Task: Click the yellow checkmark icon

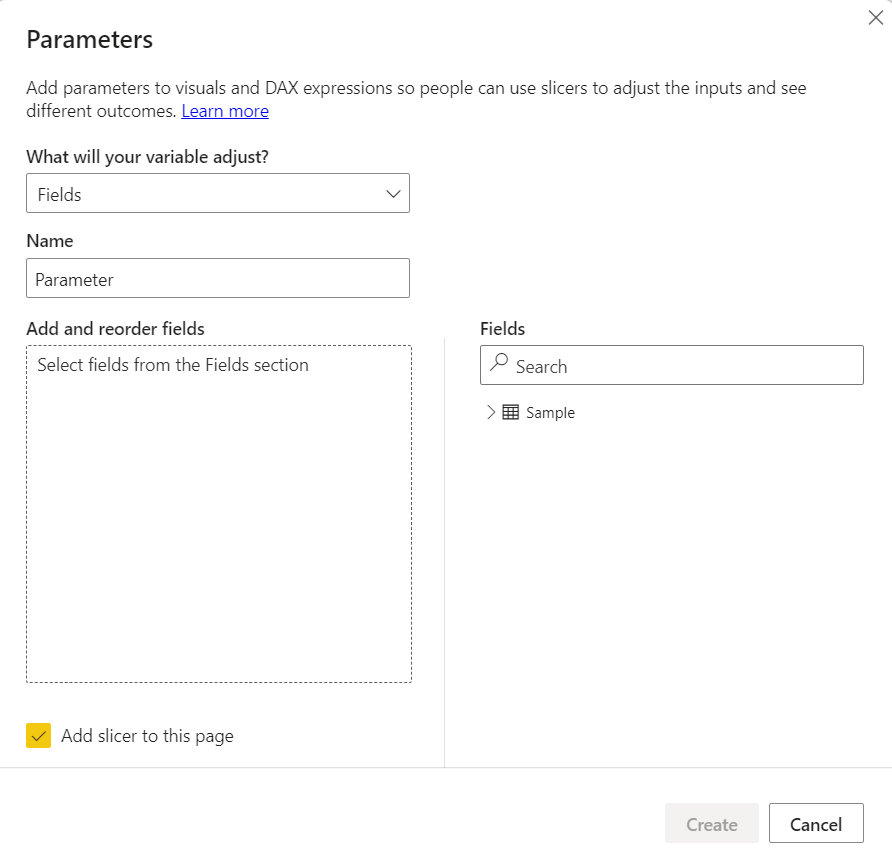Action: [x=38, y=735]
